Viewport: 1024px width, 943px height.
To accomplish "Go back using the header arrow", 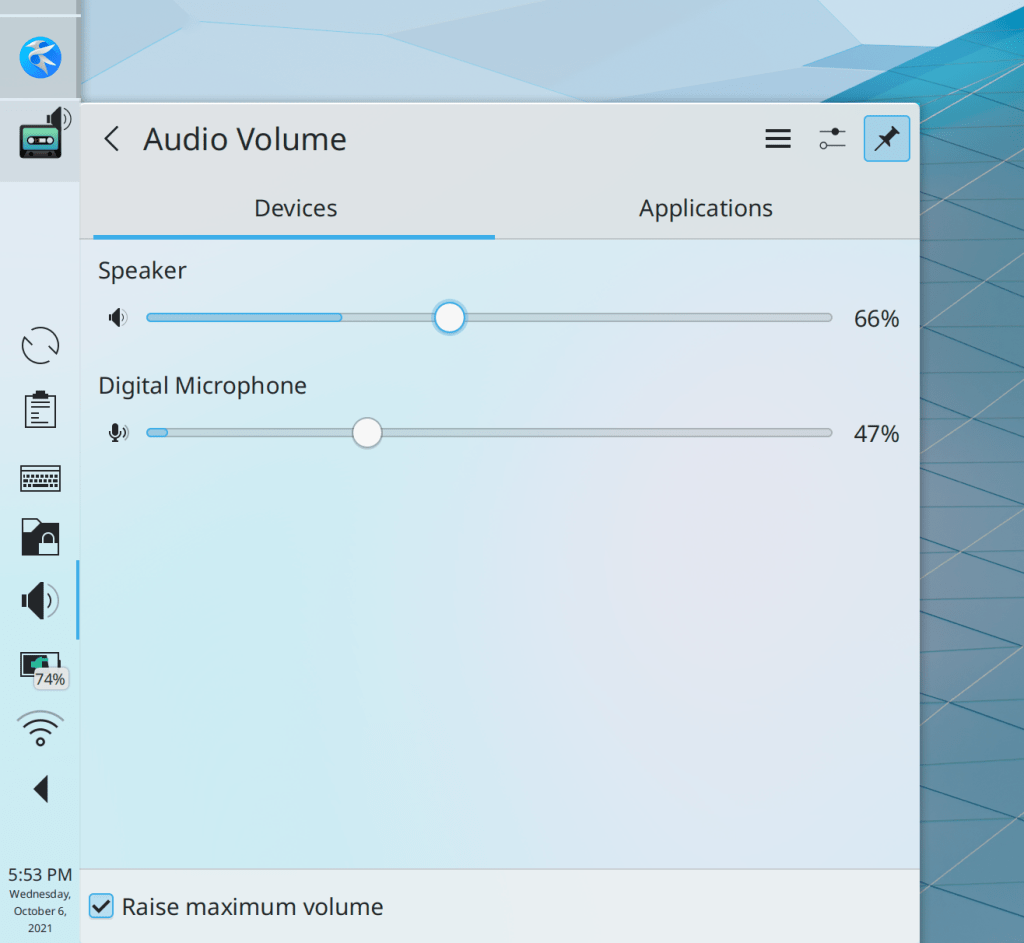I will (x=111, y=139).
